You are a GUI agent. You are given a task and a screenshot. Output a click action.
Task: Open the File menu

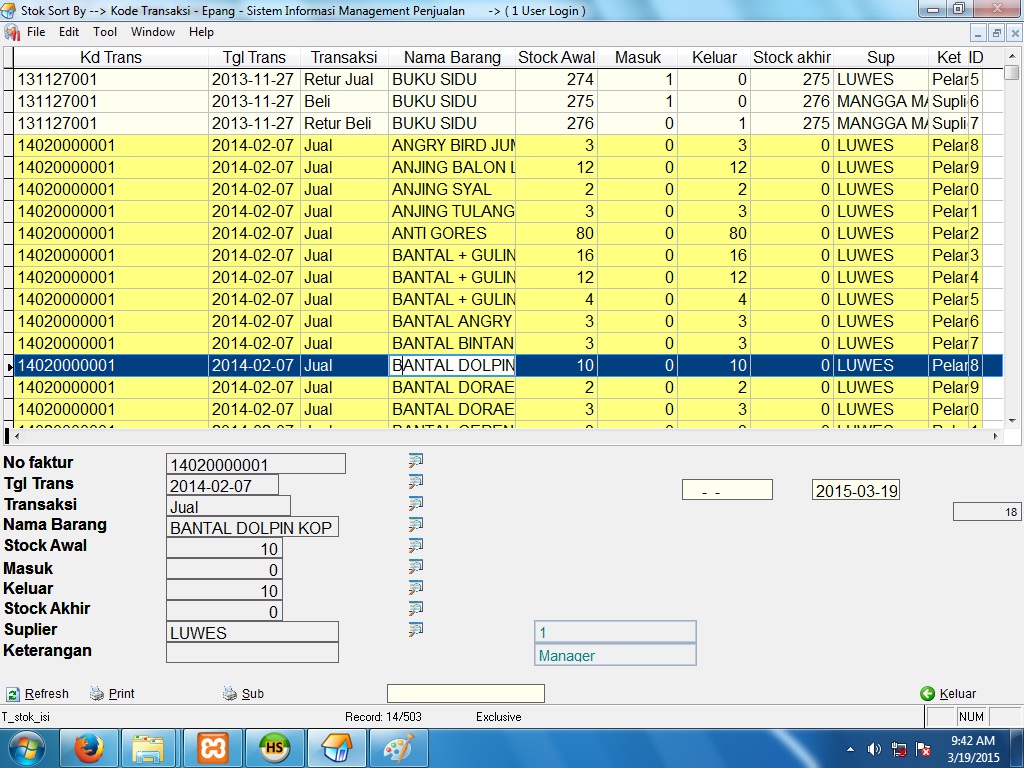(36, 32)
